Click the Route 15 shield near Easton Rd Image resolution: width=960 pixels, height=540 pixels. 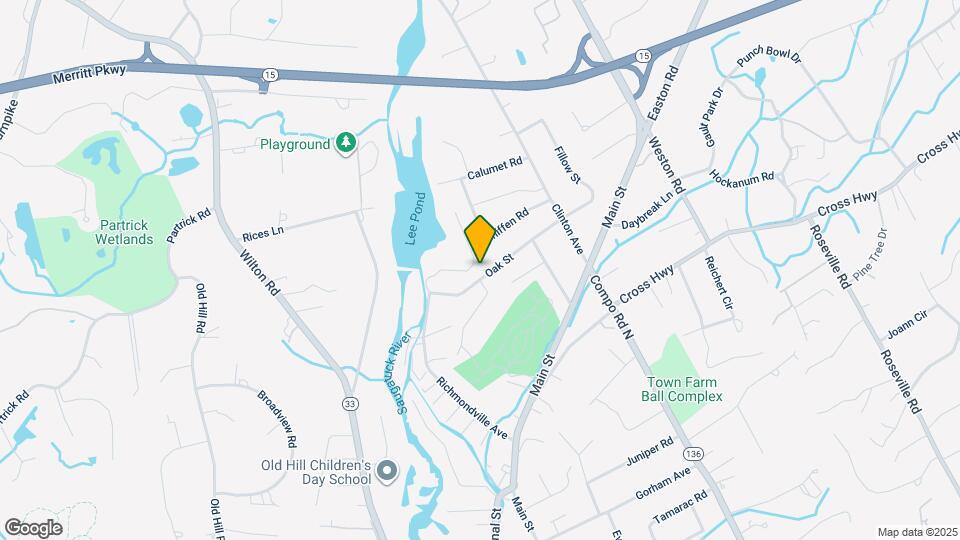[643, 56]
